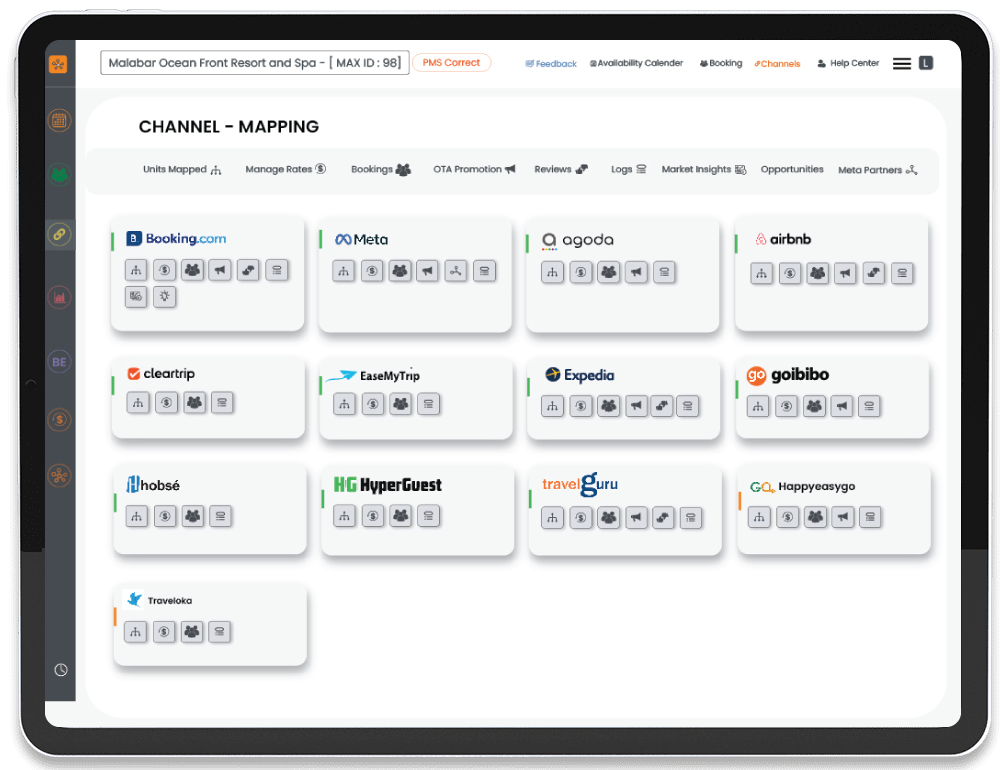Open Units Mapped icon on Booking.com card
Viewport: 1000px width, 770px height.
(136, 269)
